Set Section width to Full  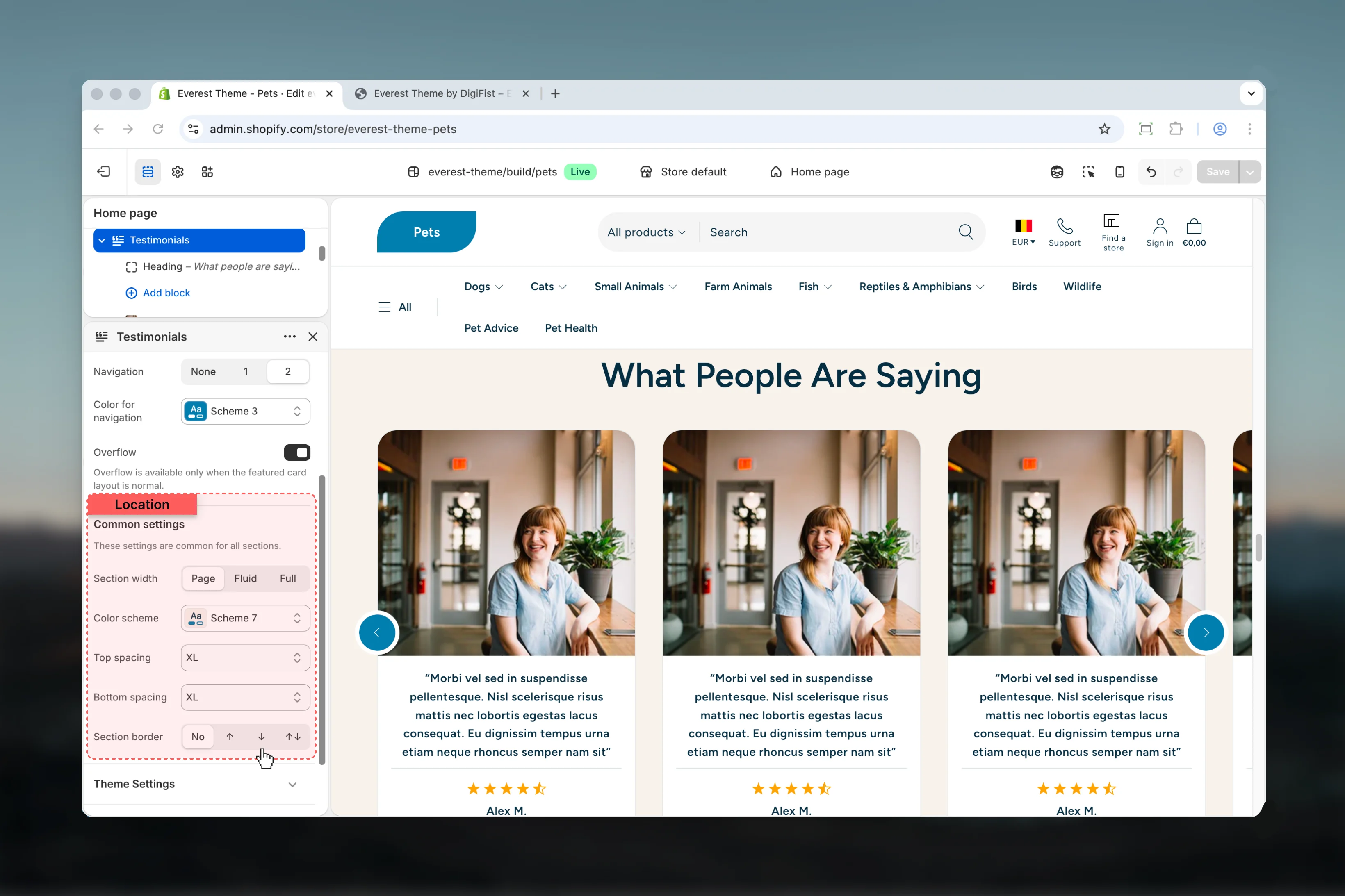[x=287, y=578]
